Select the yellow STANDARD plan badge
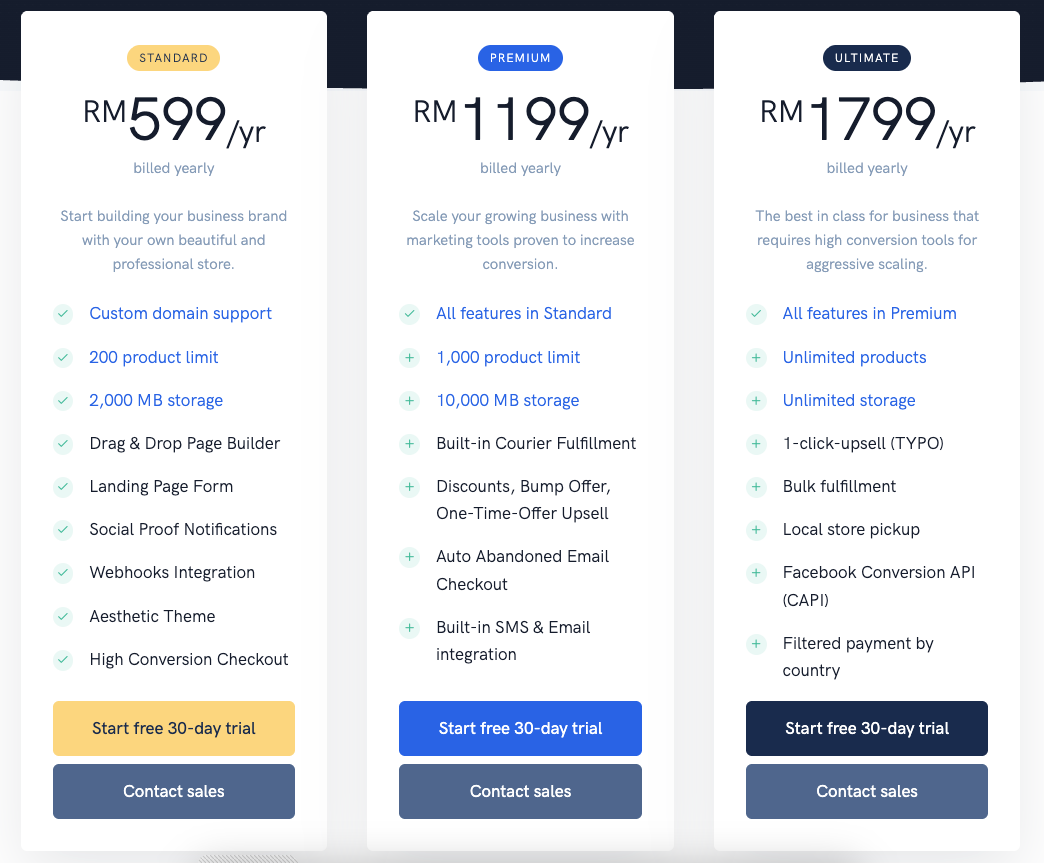Screen dimensions: 1044x863 point(174,58)
